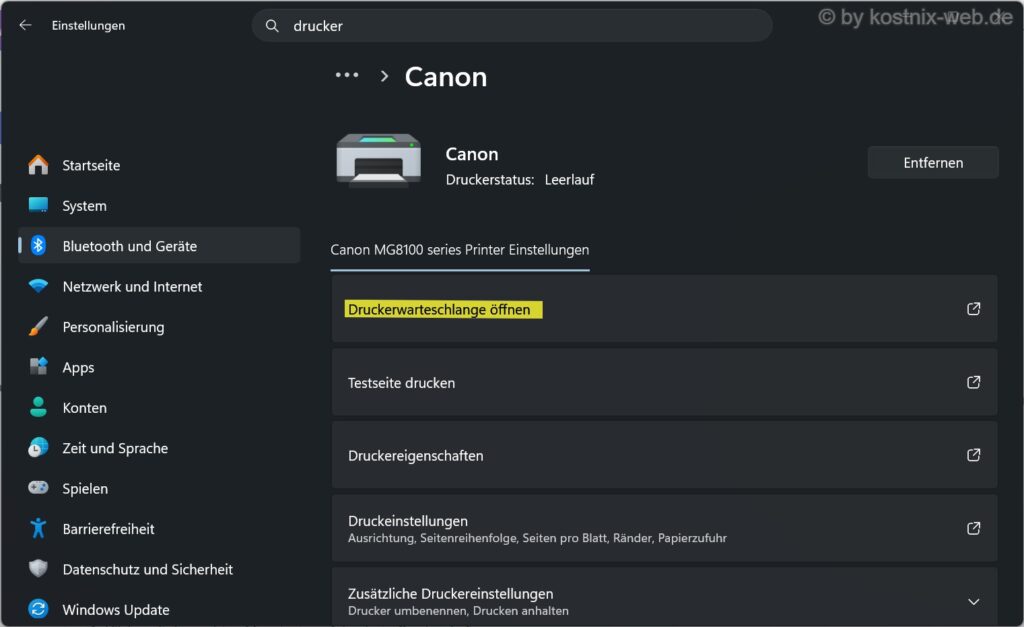Click external-link icon for Testseite drucken

pyautogui.click(x=974, y=381)
